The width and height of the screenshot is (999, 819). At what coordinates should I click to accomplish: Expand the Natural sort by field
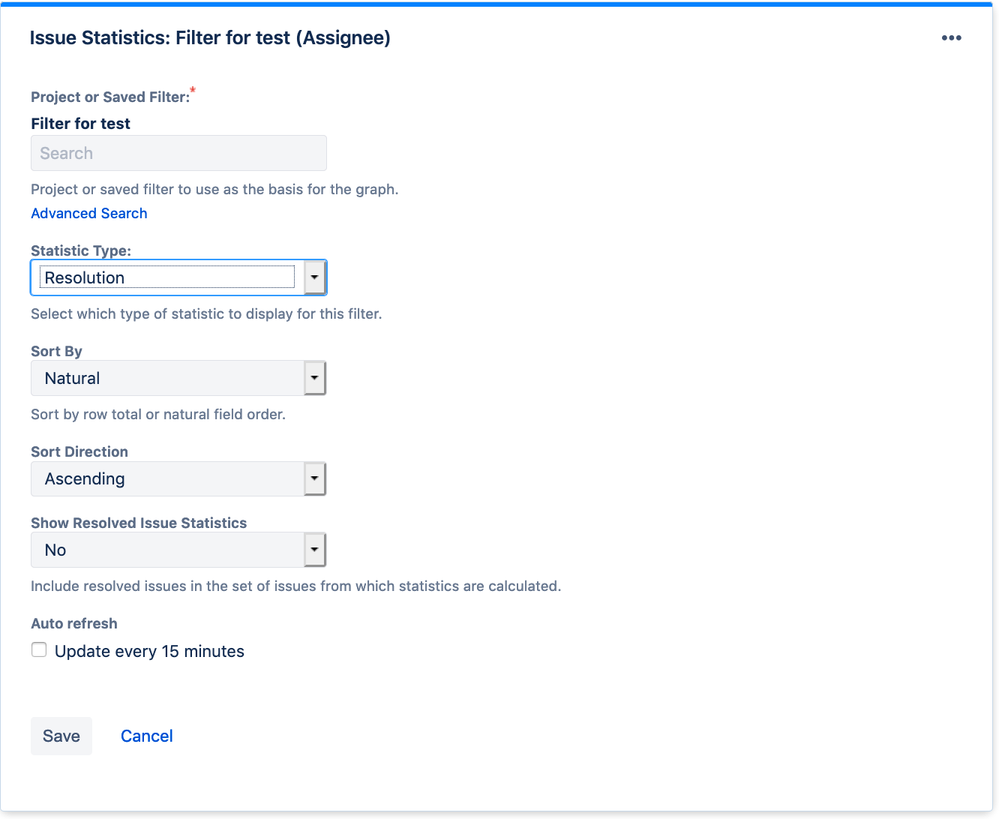coord(167,378)
